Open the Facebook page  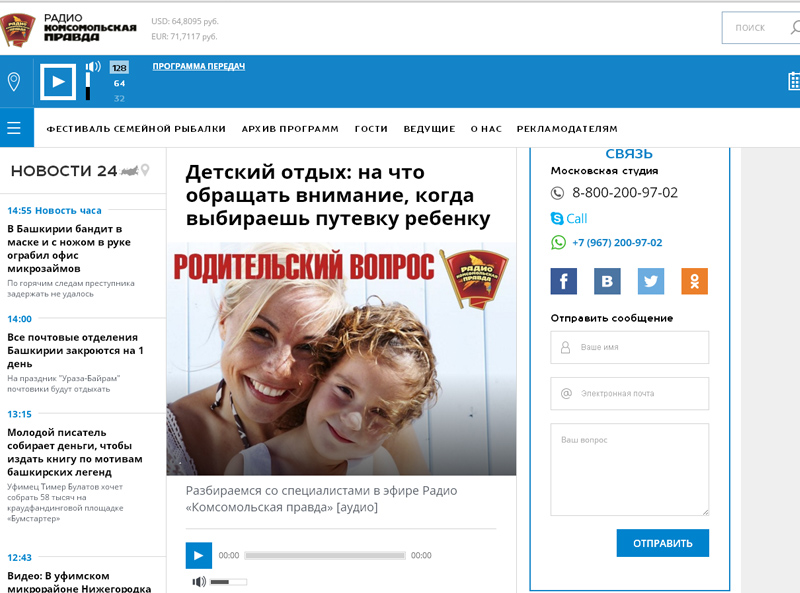[564, 281]
